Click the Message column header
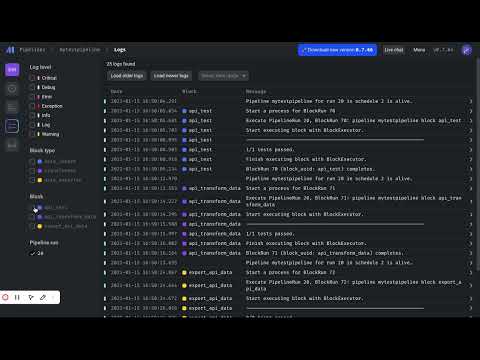 (x=256, y=91)
